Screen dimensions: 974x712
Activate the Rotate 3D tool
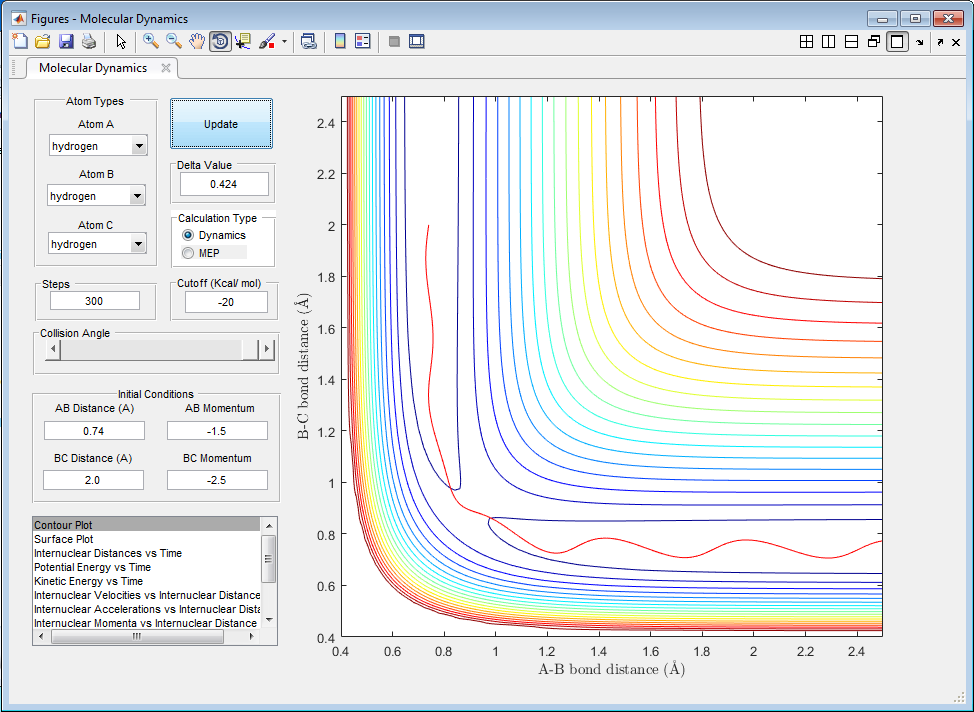220,41
